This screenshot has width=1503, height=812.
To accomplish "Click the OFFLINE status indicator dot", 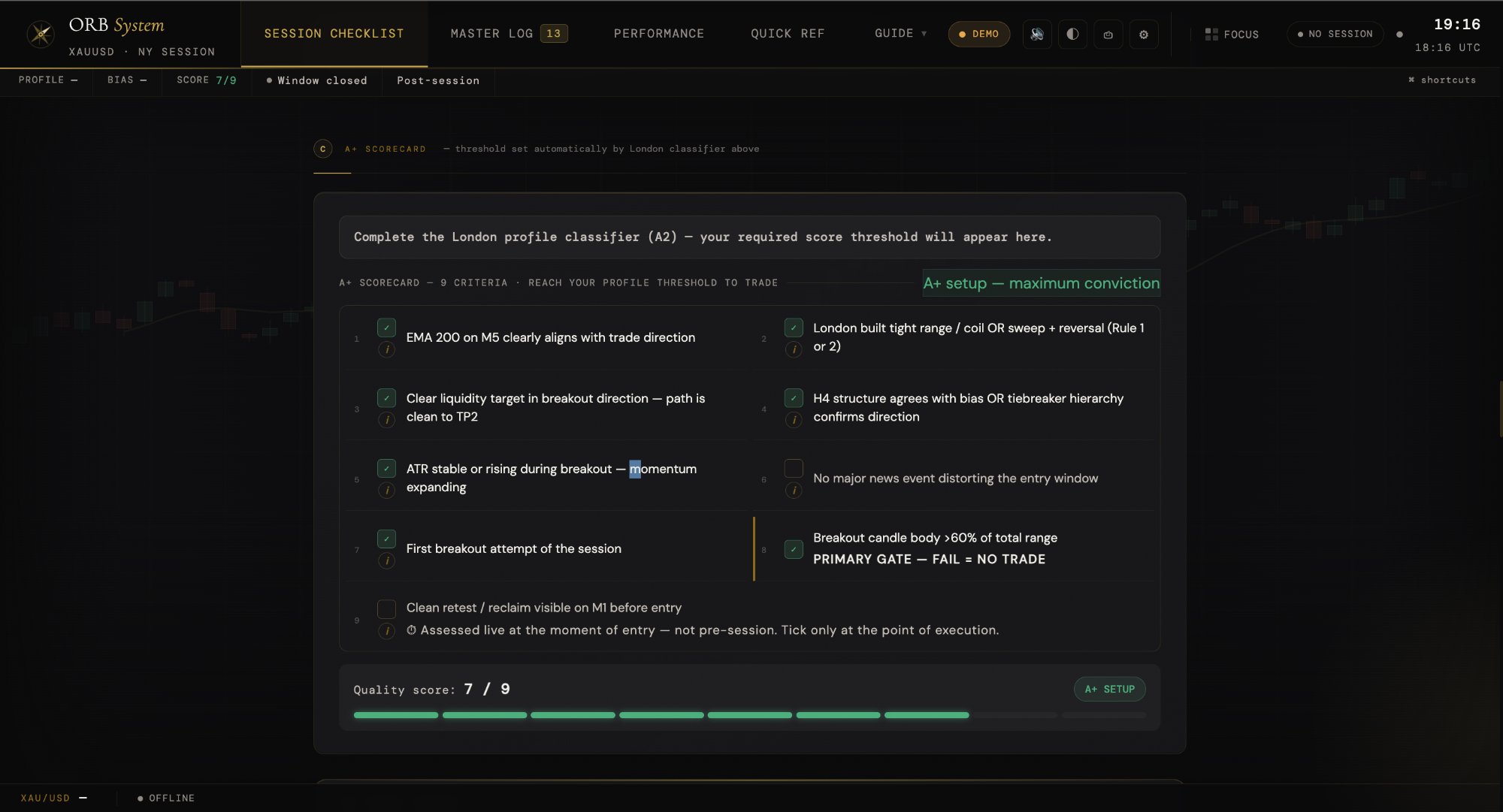I will (141, 798).
